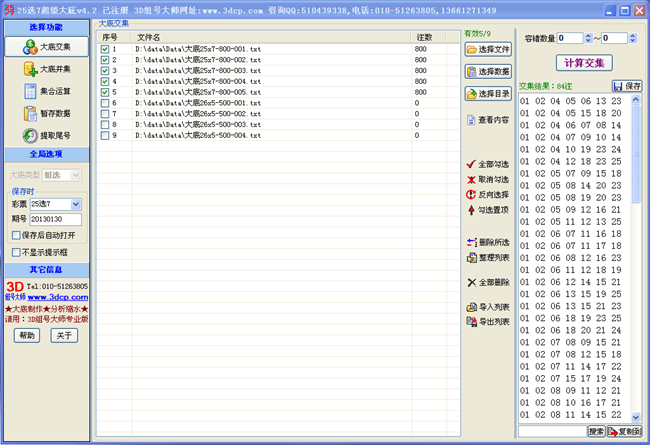This screenshot has width=650, height=445.
Task: Save results with the 保存 icon
Action: (627, 86)
